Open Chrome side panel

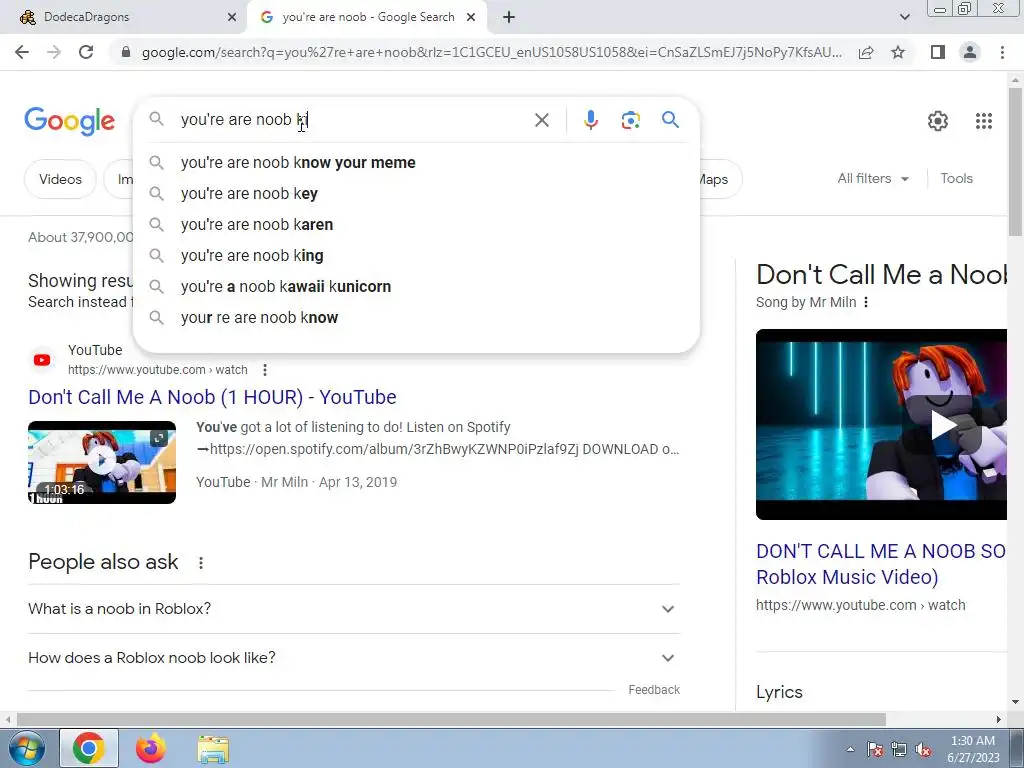(x=938, y=52)
